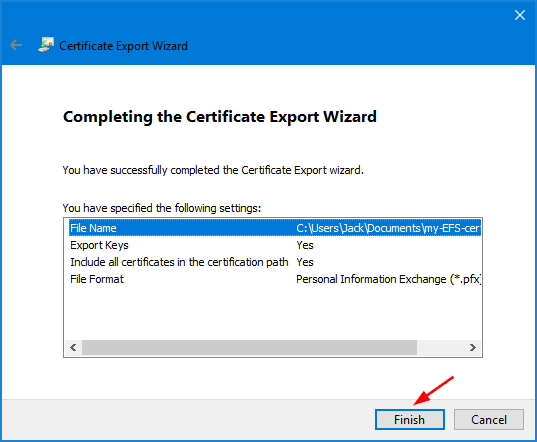
Task: Click the right scroll arrow in settings list
Action: pyautogui.click(x=473, y=348)
